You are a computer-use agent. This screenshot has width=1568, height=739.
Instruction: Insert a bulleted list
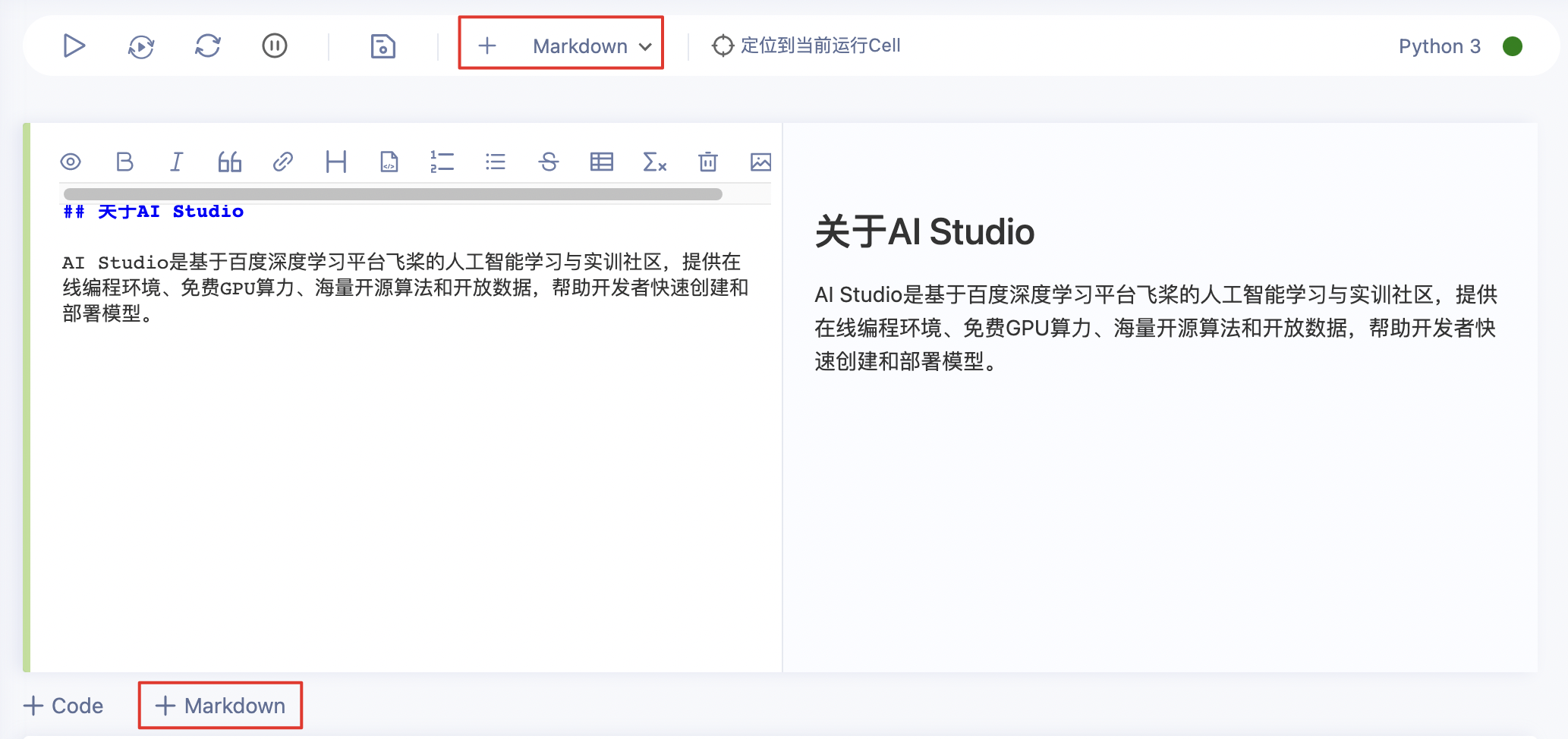click(x=496, y=162)
